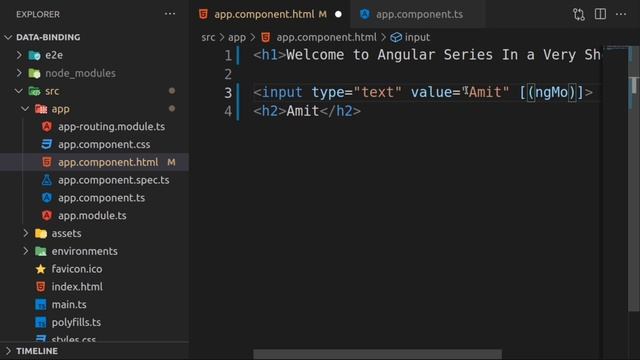Click the Angular icon of app-routing.module.ts
The width and height of the screenshot is (640, 360).
tap(47, 127)
